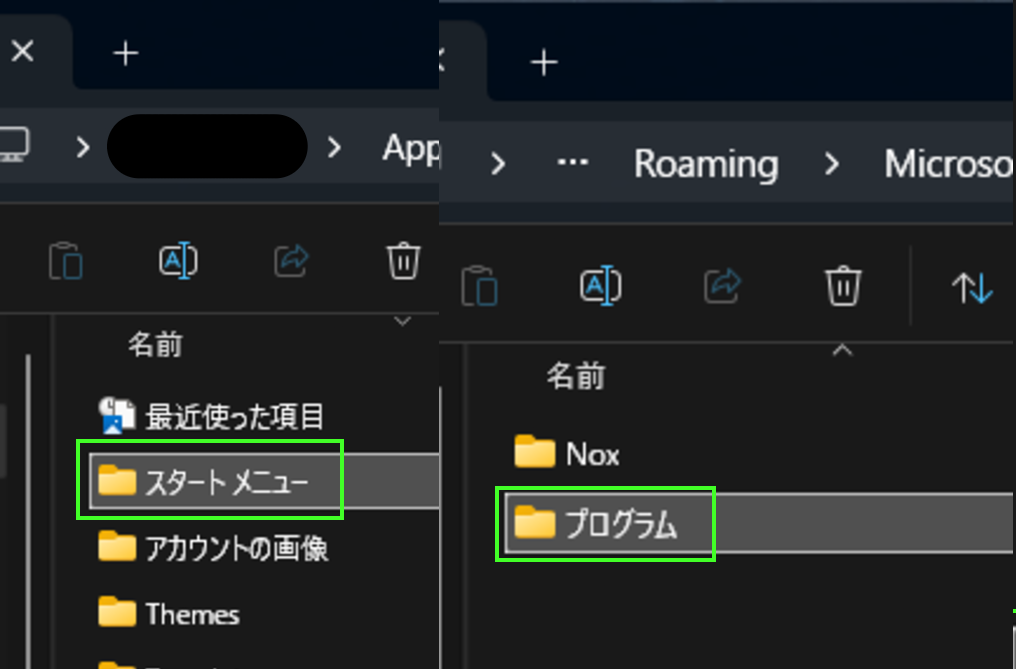
Task: Click the Delete trash icon in right window
Action: point(843,285)
